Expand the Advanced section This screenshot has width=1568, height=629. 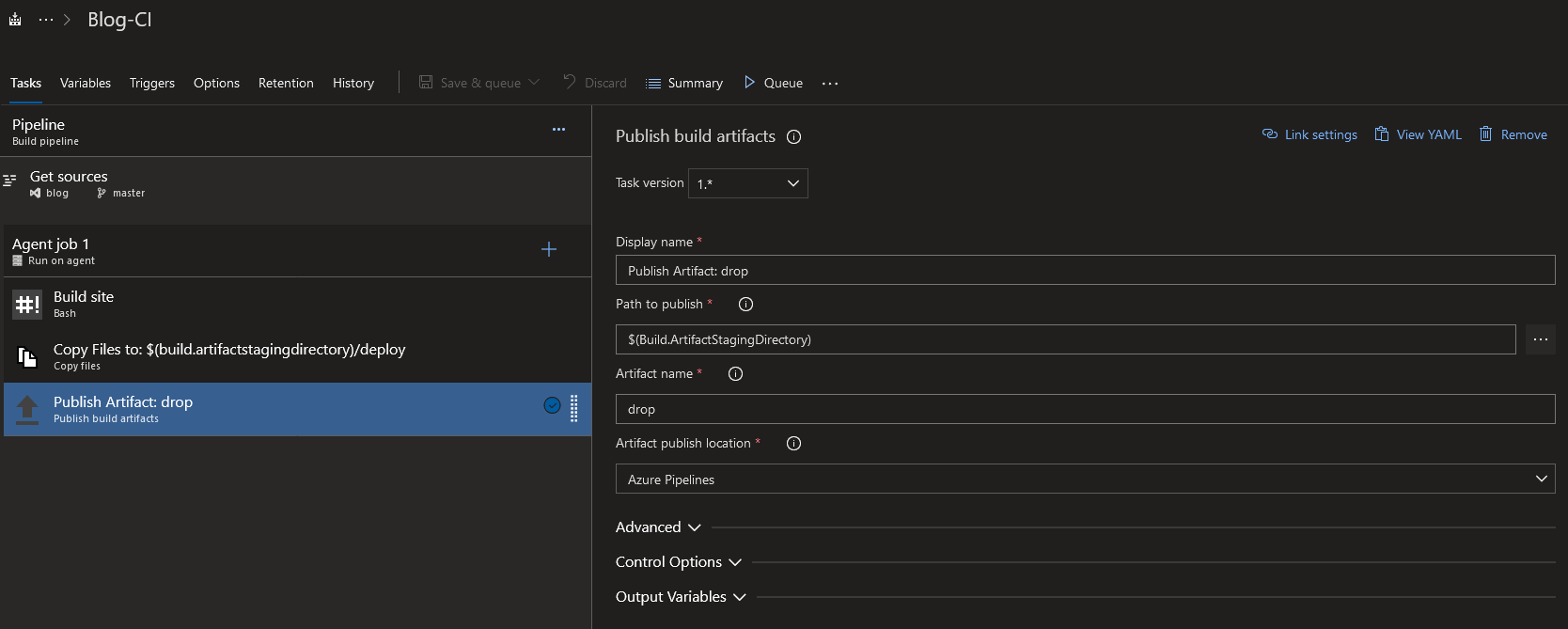click(x=658, y=527)
